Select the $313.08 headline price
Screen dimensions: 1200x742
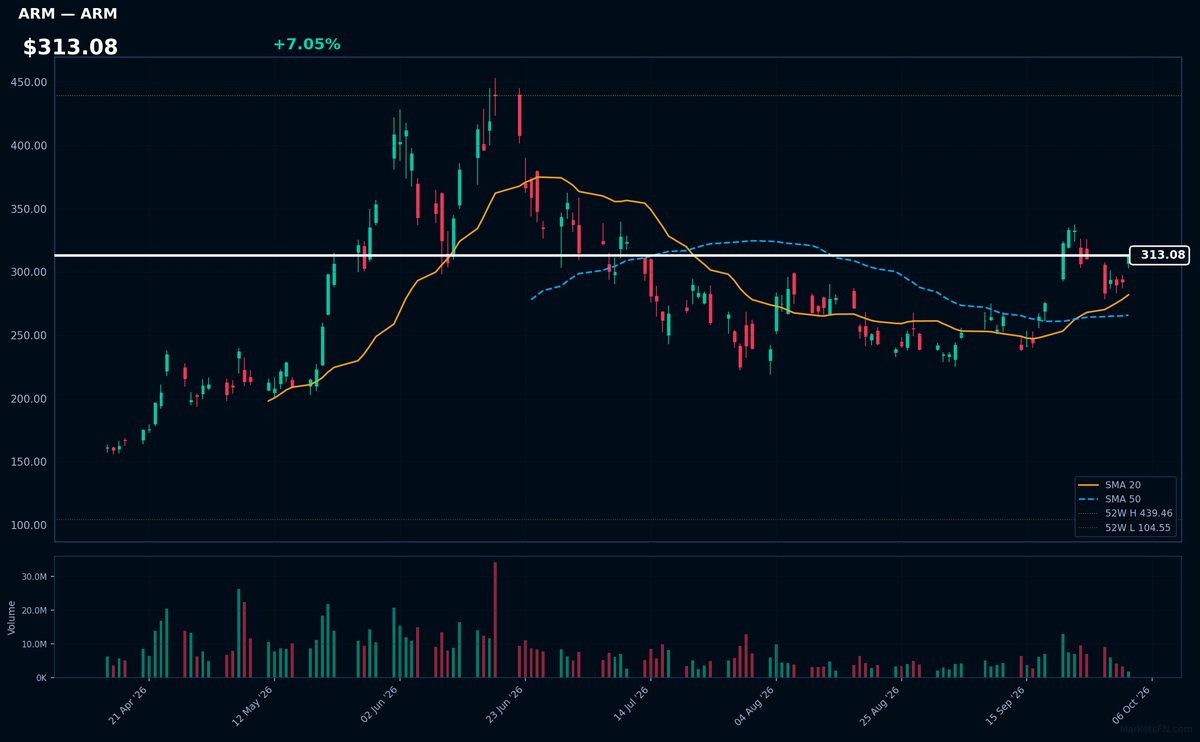coord(70,47)
